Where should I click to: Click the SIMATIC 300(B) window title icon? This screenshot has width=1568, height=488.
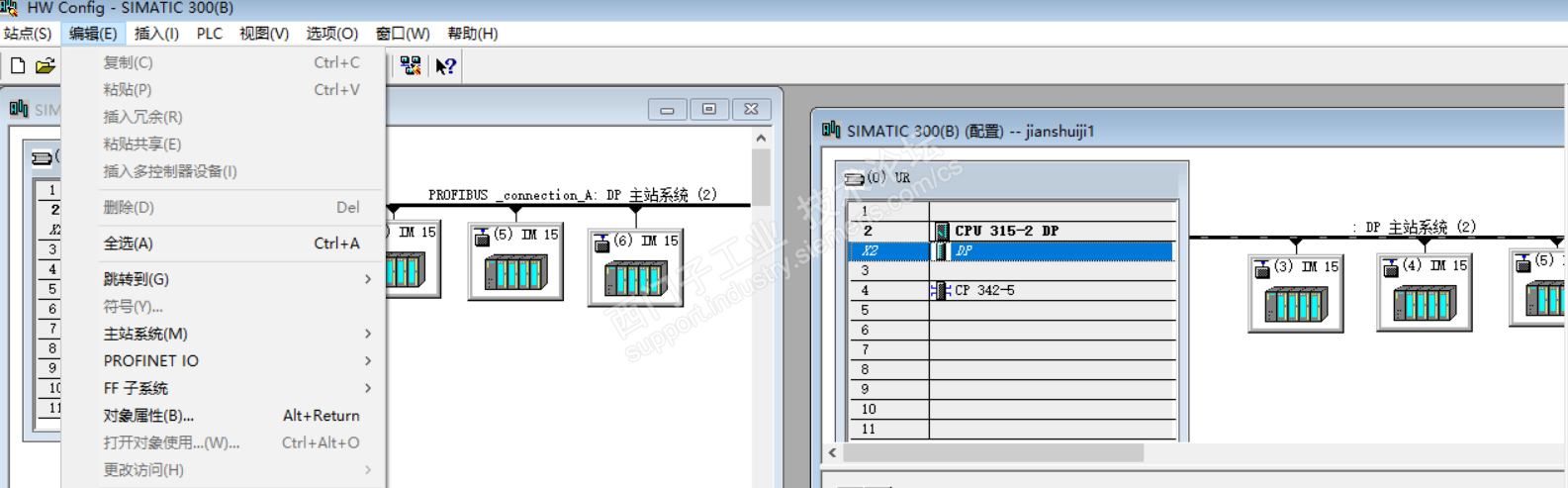(831, 130)
